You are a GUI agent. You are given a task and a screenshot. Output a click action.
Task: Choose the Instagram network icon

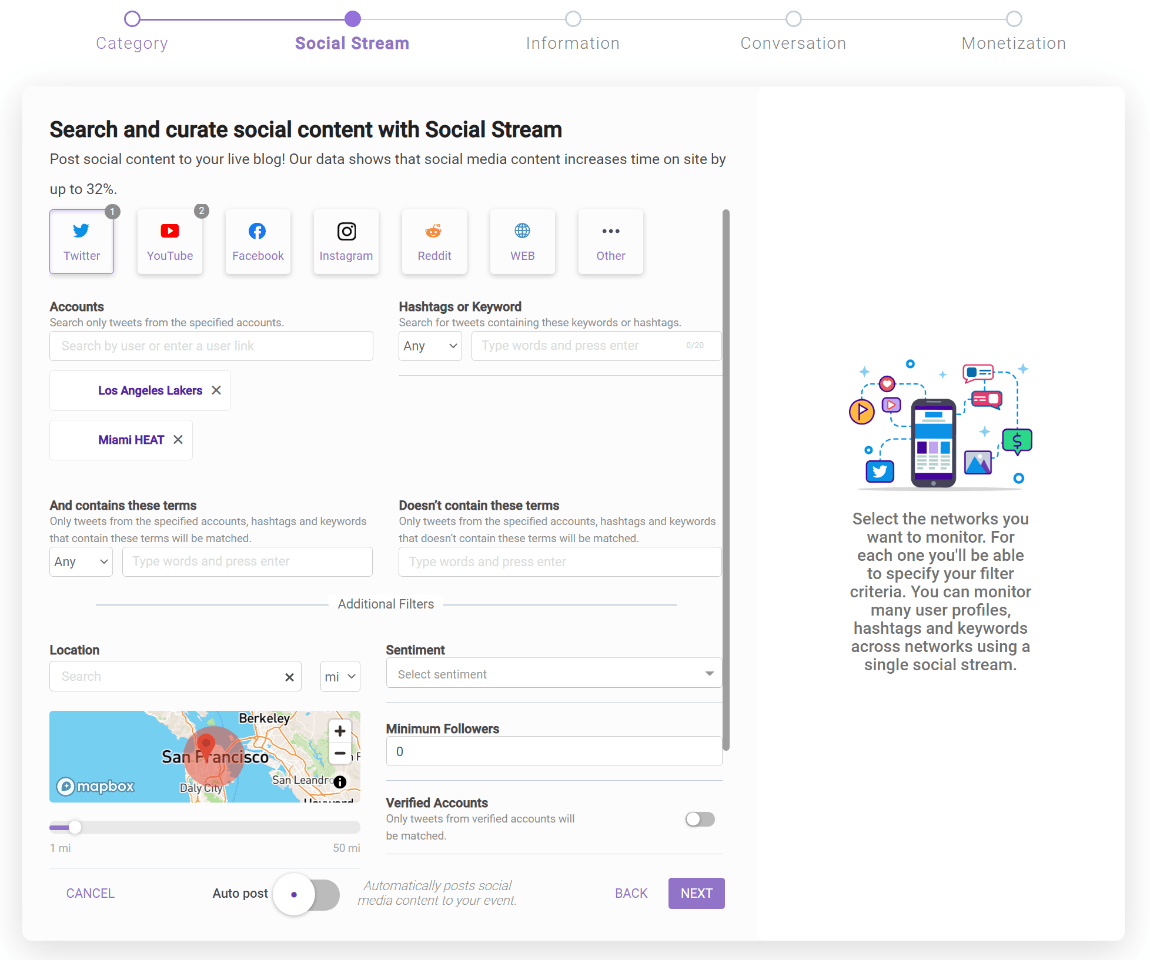coord(346,241)
